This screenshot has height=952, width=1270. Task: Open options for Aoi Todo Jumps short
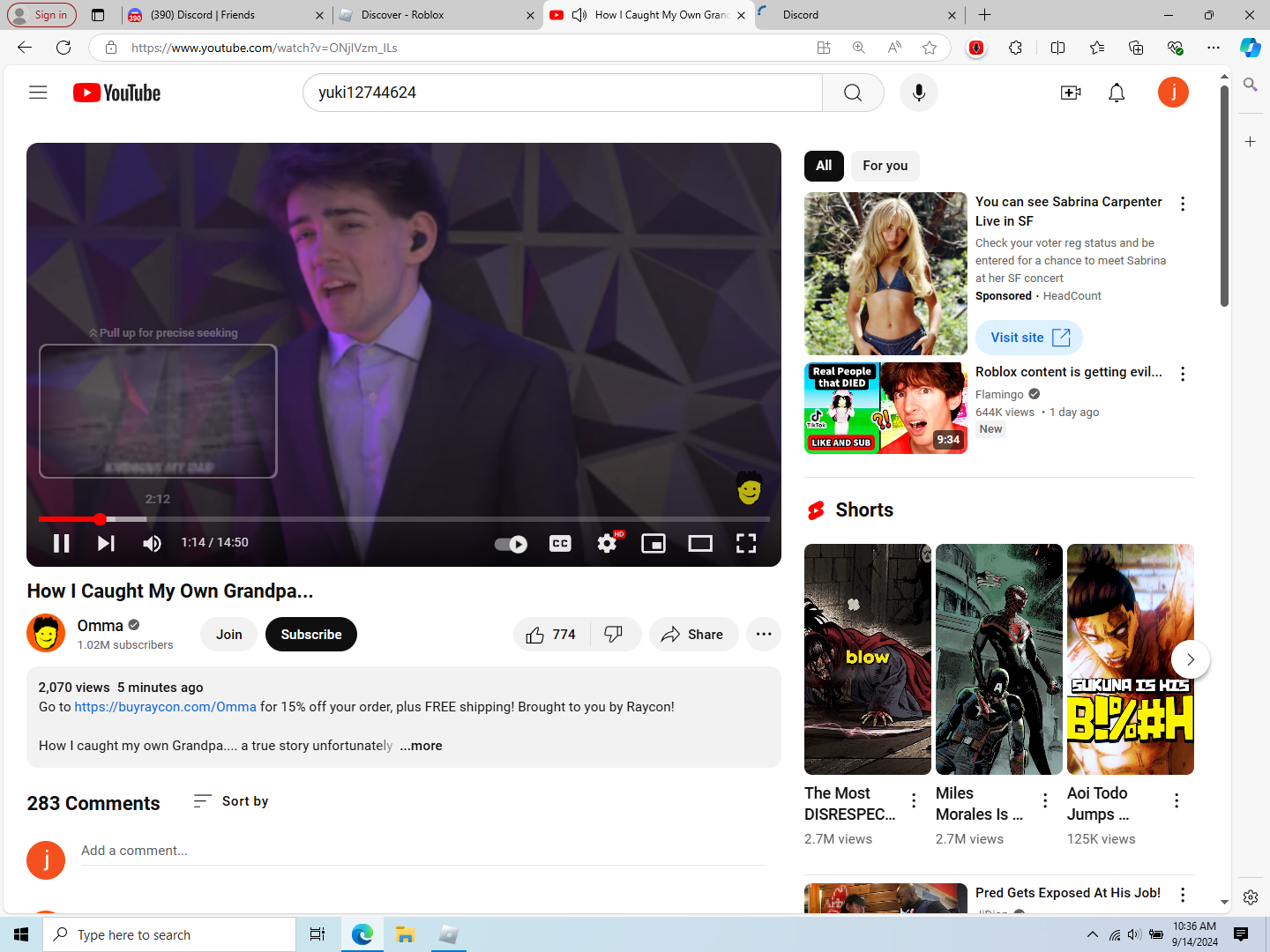click(x=1177, y=800)
